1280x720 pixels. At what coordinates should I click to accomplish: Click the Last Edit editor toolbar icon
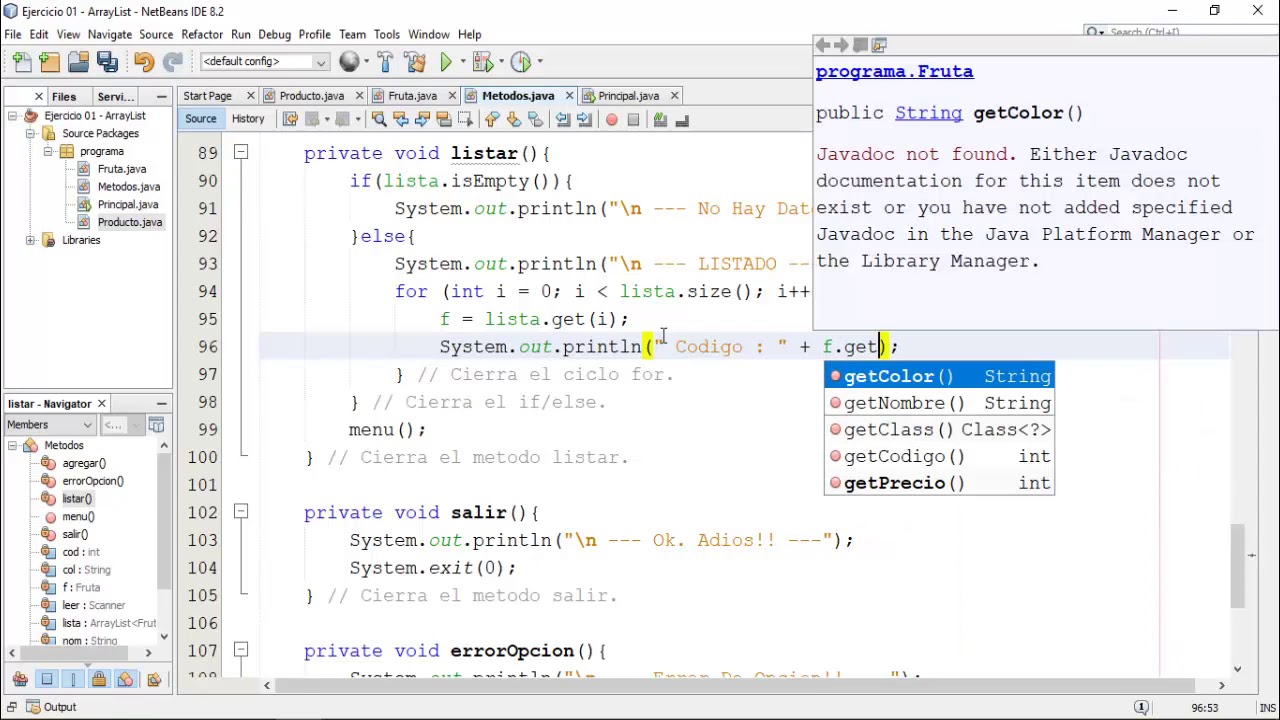point(290,120)
